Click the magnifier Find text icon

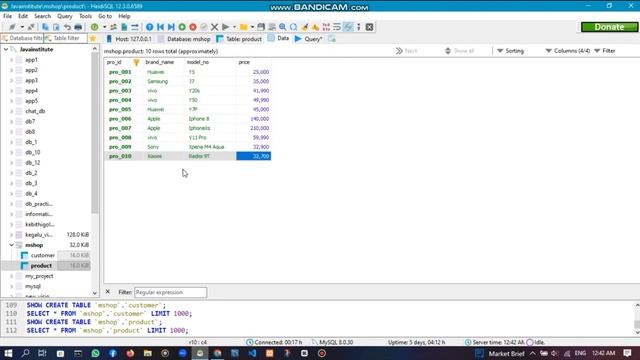[x=282, y=27]
